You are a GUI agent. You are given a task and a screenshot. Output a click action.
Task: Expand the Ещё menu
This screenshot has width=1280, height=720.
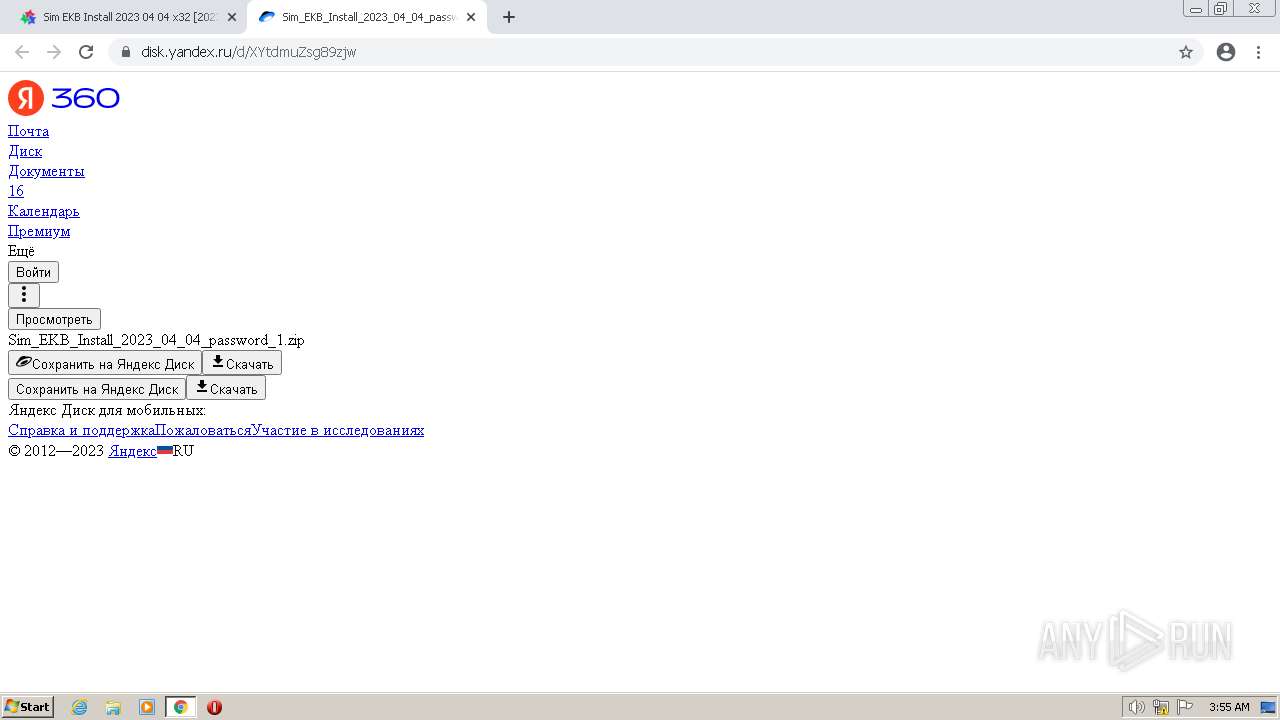[21, 251]
